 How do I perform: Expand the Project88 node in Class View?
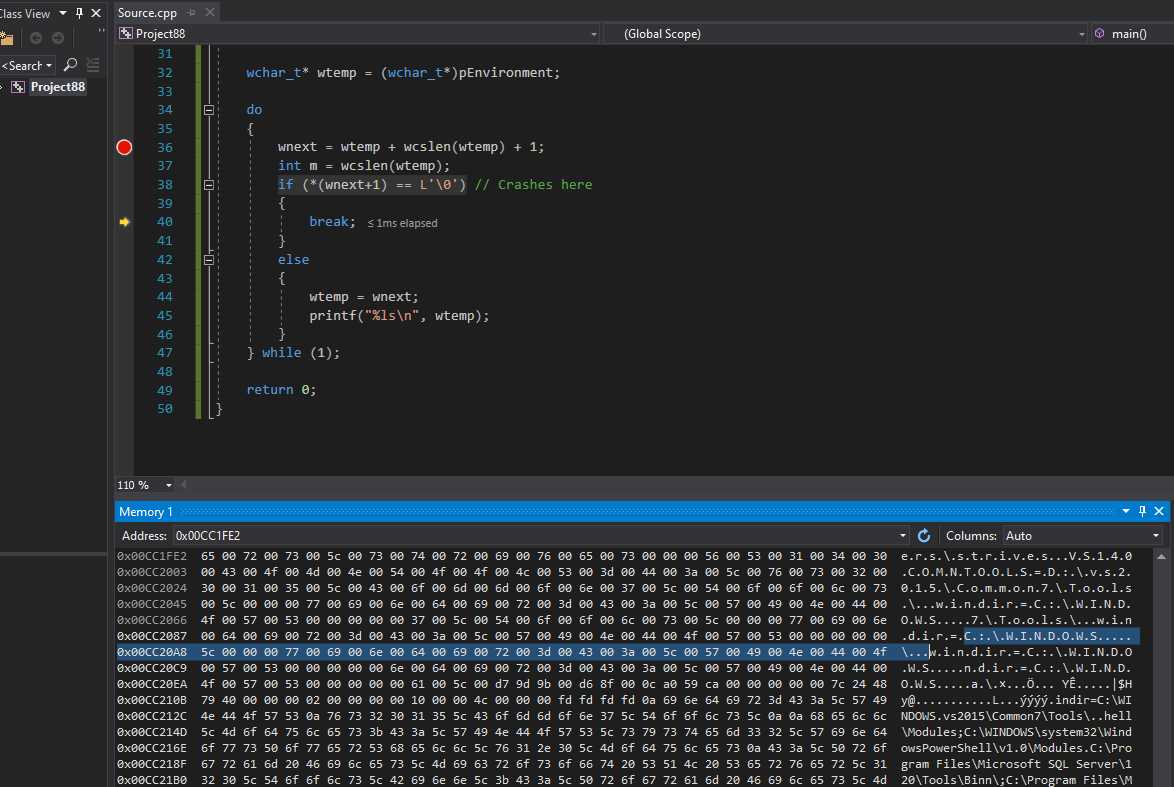2,87
